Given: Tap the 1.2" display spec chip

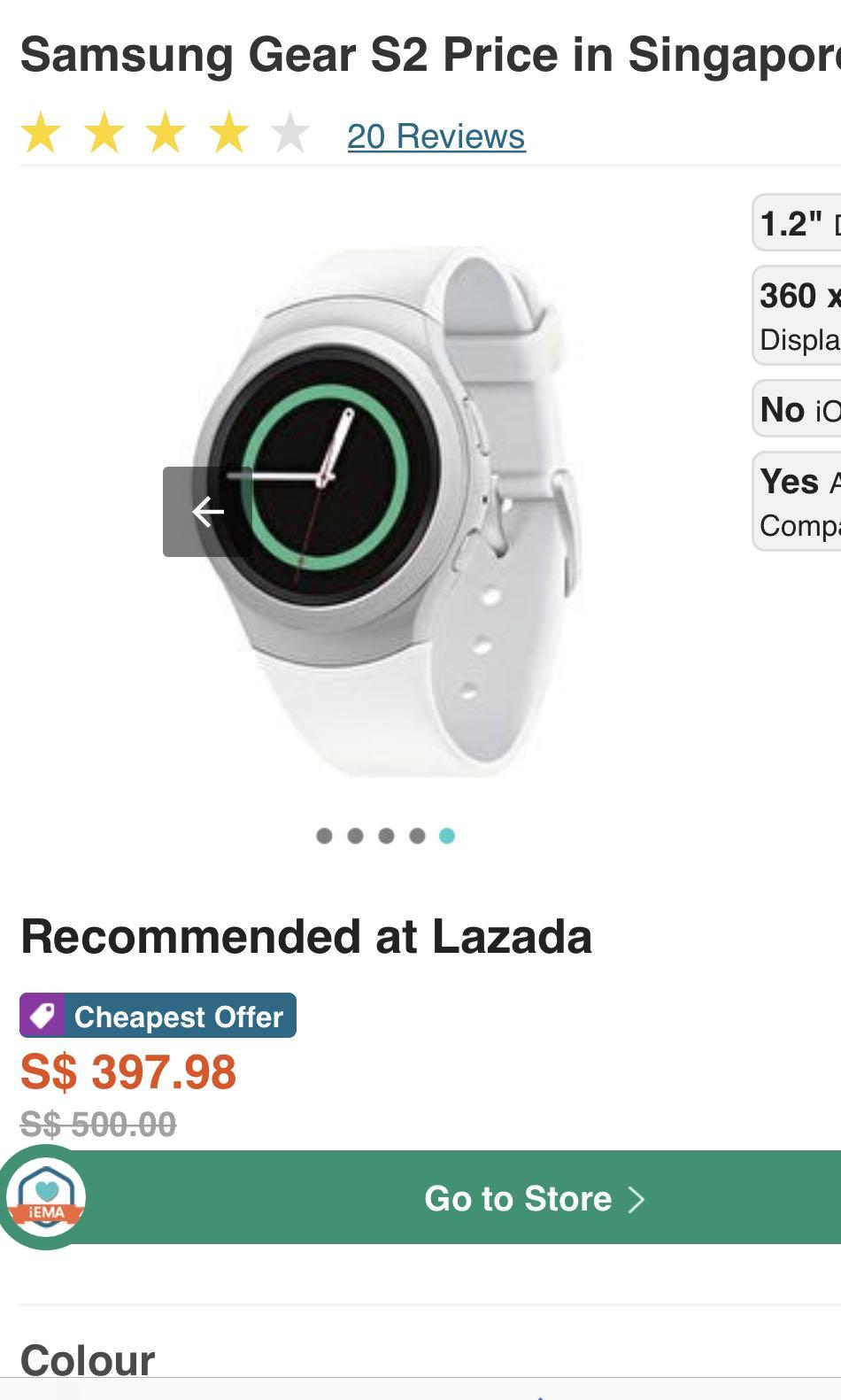Looking at the screenshot, I should point(797,223).
